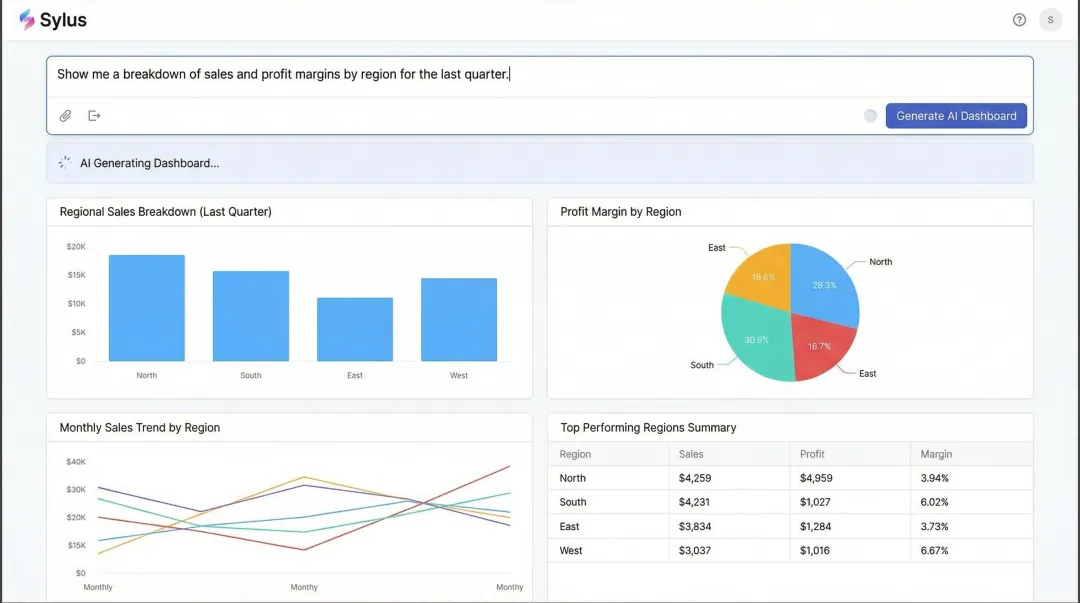
Task: Click the Sylus logo icon
Action: tap(28, 19)
